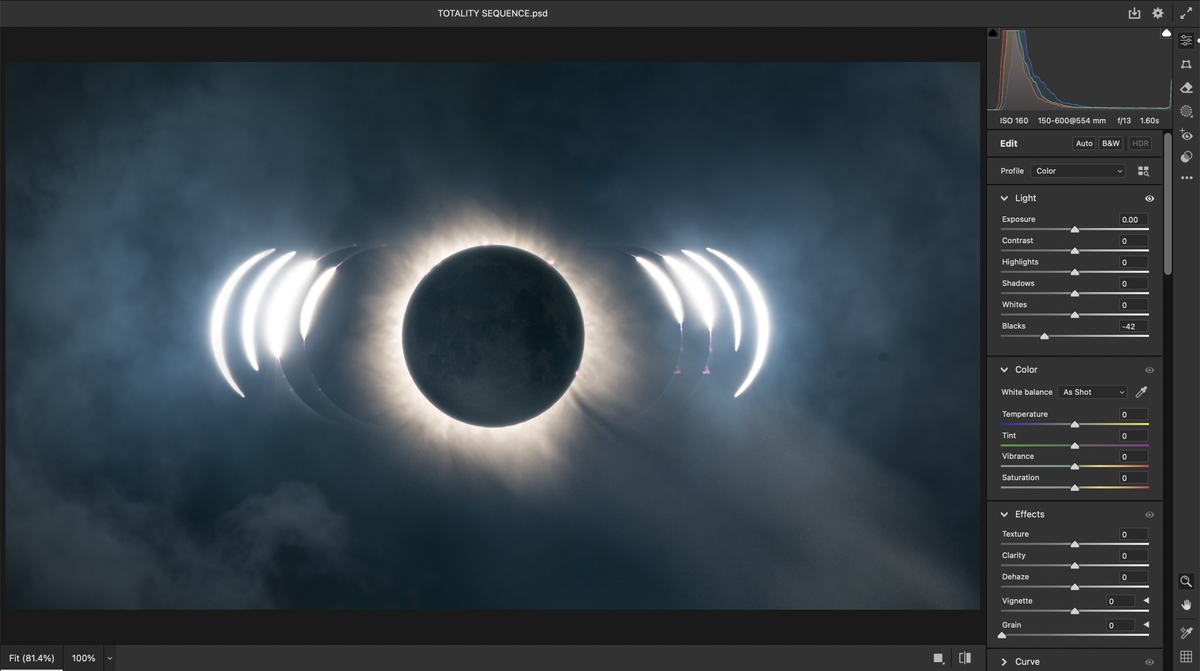The height and width of the screenshot is (671, 1200).
Task: Toggle full screen mode arrows
Action: tap(1186, 13)
